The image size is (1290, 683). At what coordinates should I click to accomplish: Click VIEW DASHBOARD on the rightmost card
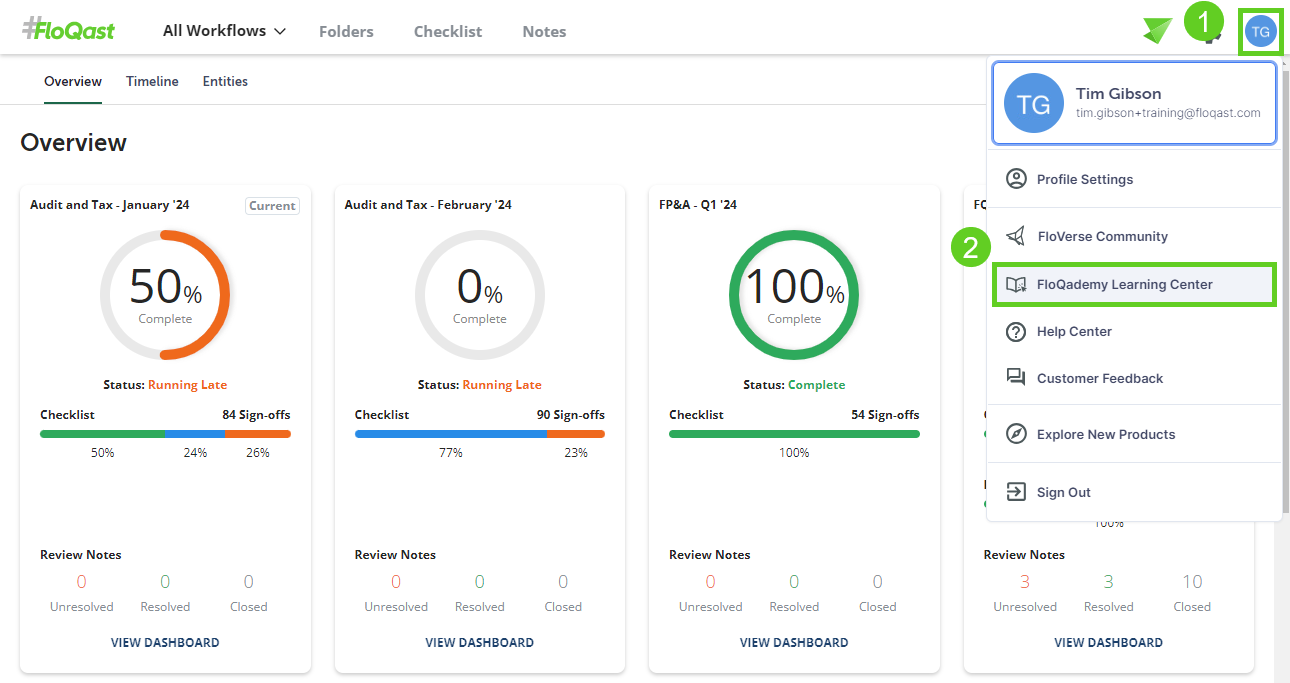point(1108,643)
